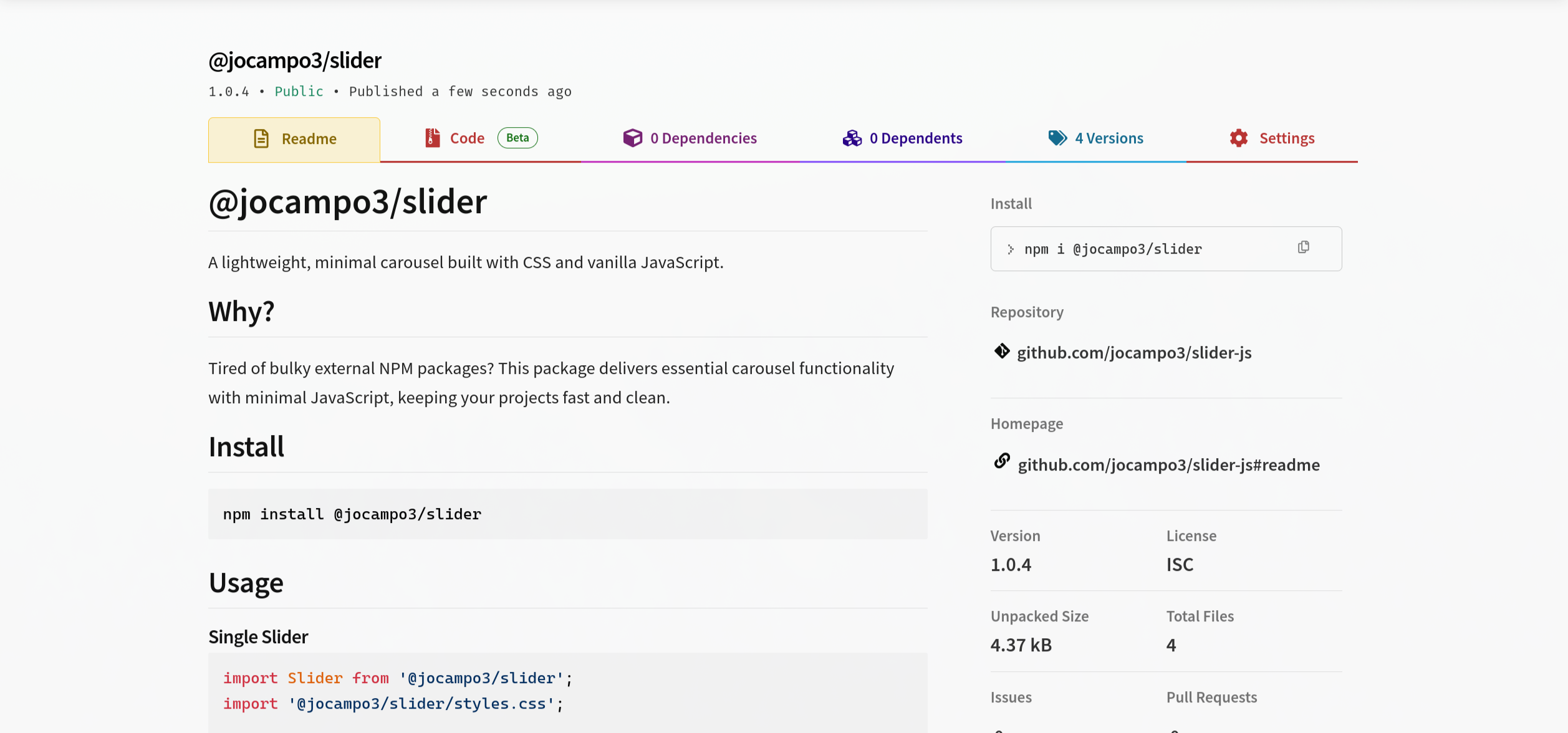This screenshot has width=1568, height=733.
Task: Click the import styles.css code line
Action: coord(393,704)
